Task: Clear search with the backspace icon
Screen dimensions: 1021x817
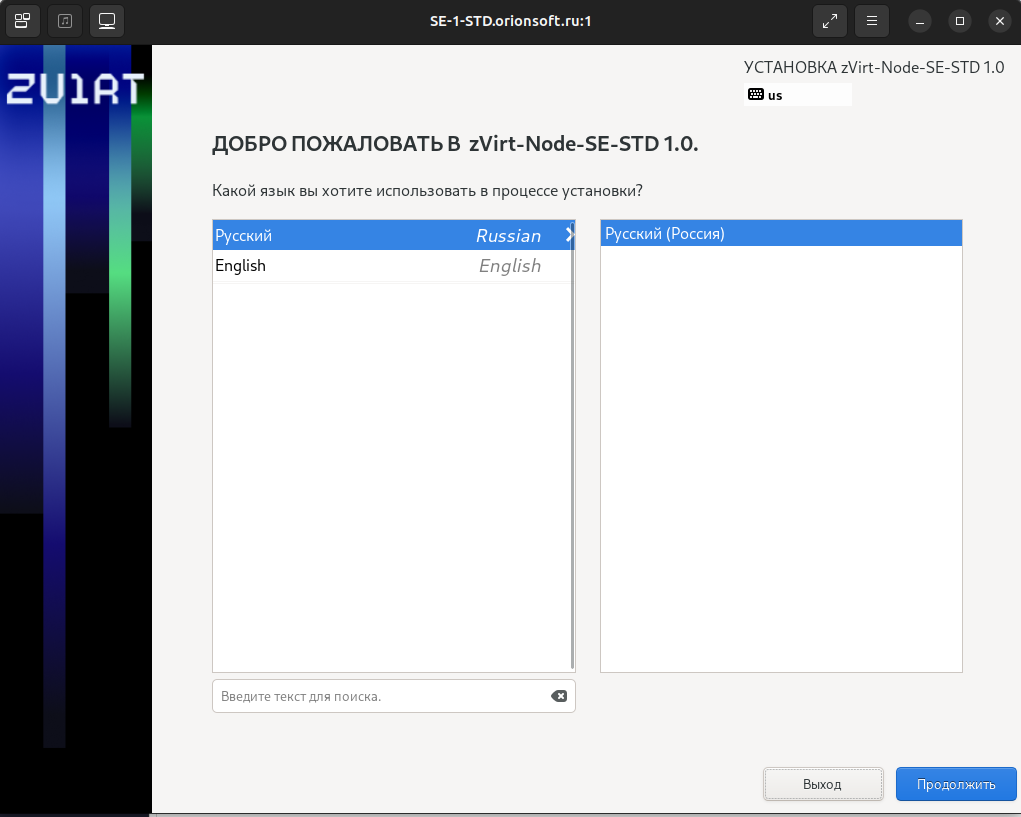Action: (x=559, y=697)
